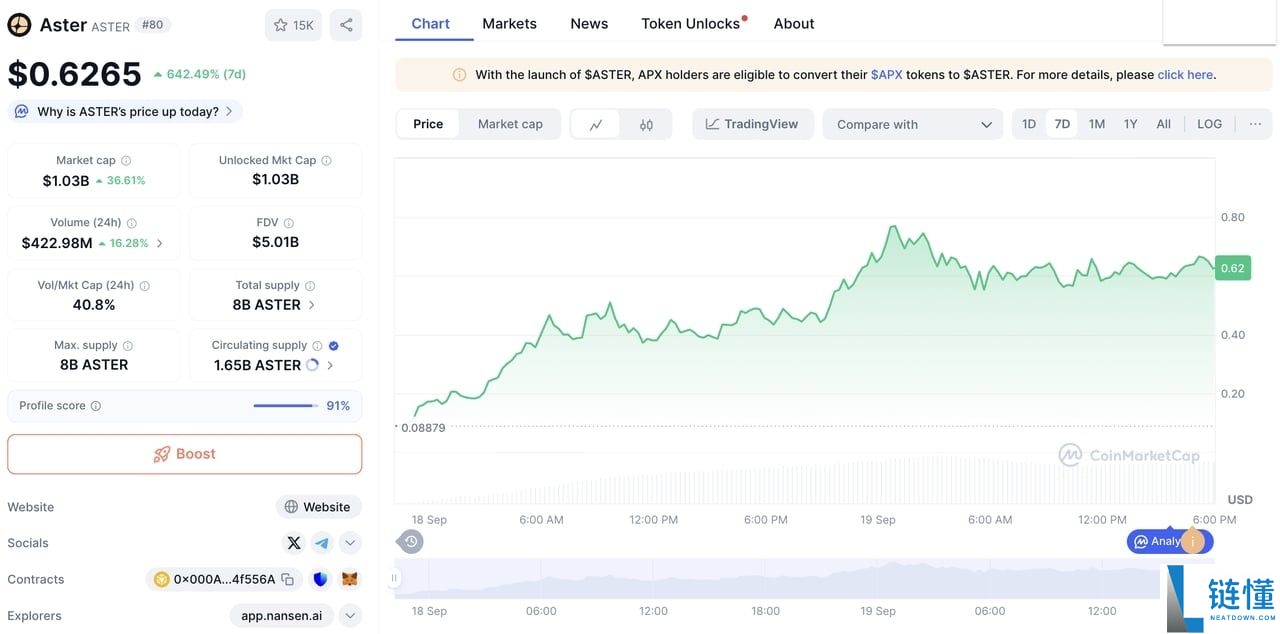
Task: Click the history clock icon under chart
Action: tap(412, 541)
